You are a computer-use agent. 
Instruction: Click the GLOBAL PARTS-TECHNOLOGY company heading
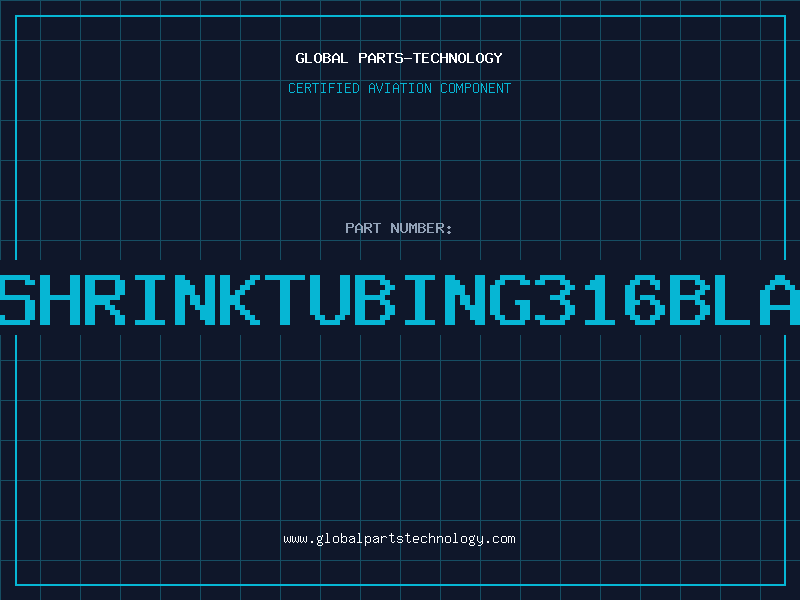399,58
